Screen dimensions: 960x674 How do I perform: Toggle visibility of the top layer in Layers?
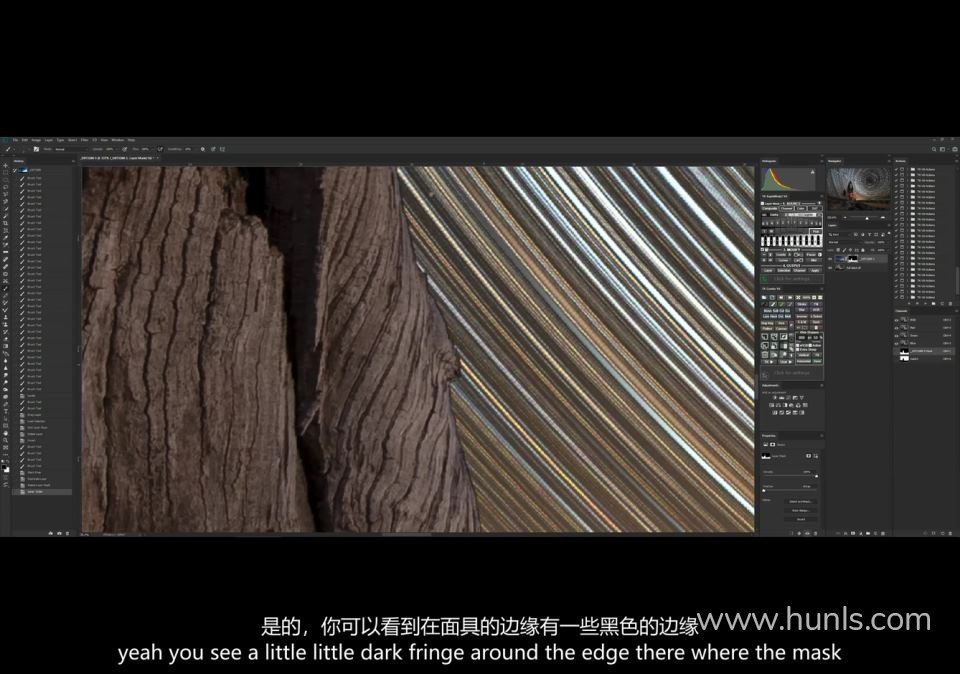click(x=831, y=258)
